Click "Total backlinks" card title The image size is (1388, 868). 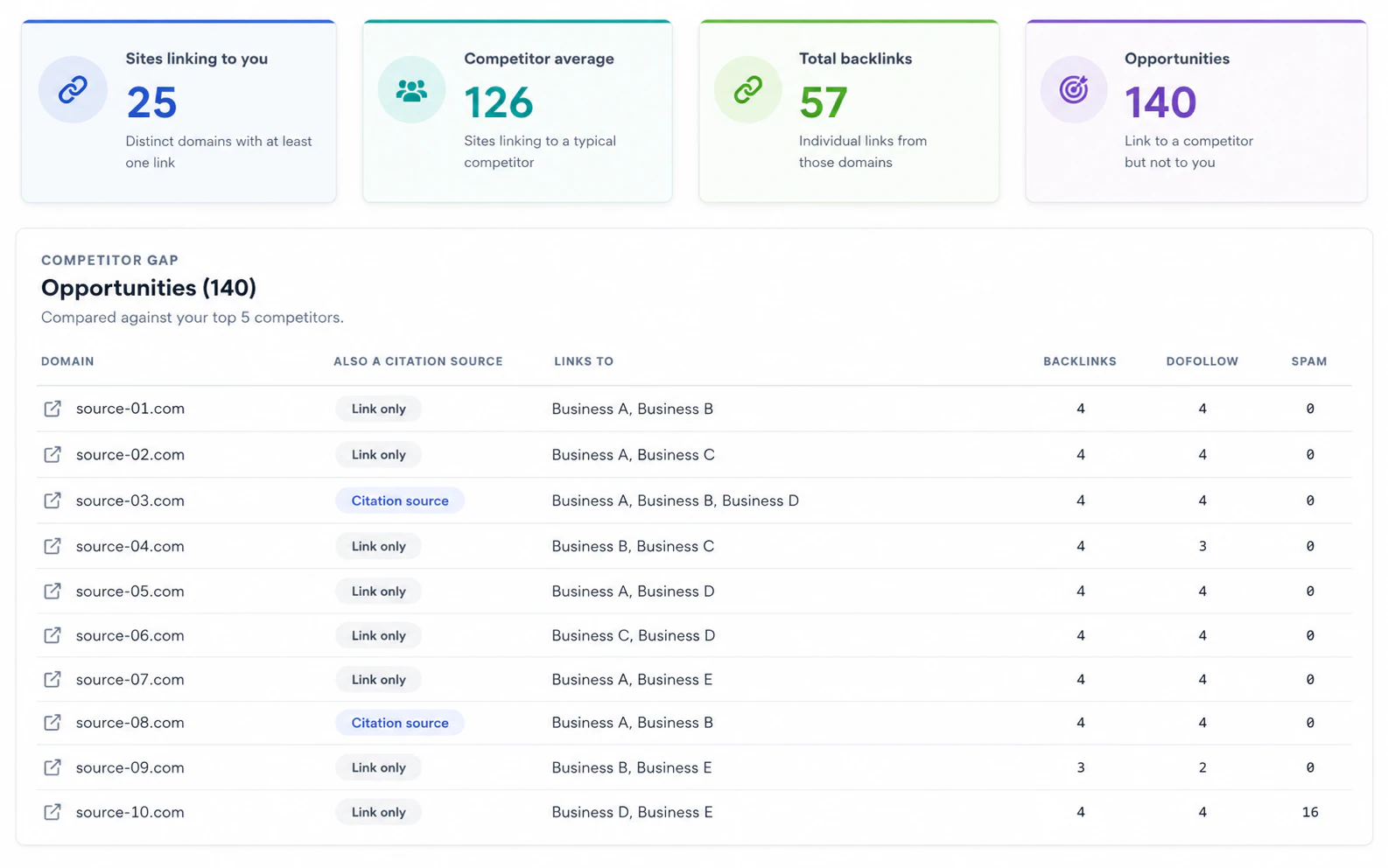[x=856, y=59]
